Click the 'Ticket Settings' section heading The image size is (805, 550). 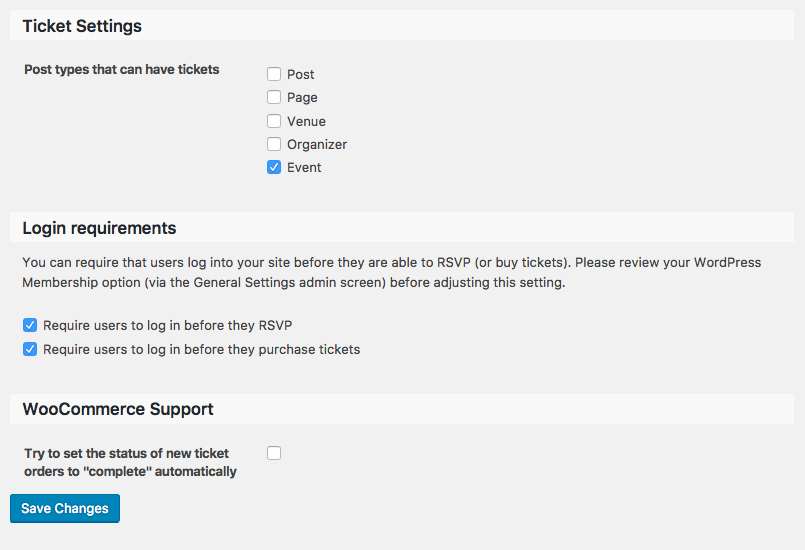[82, 26]
